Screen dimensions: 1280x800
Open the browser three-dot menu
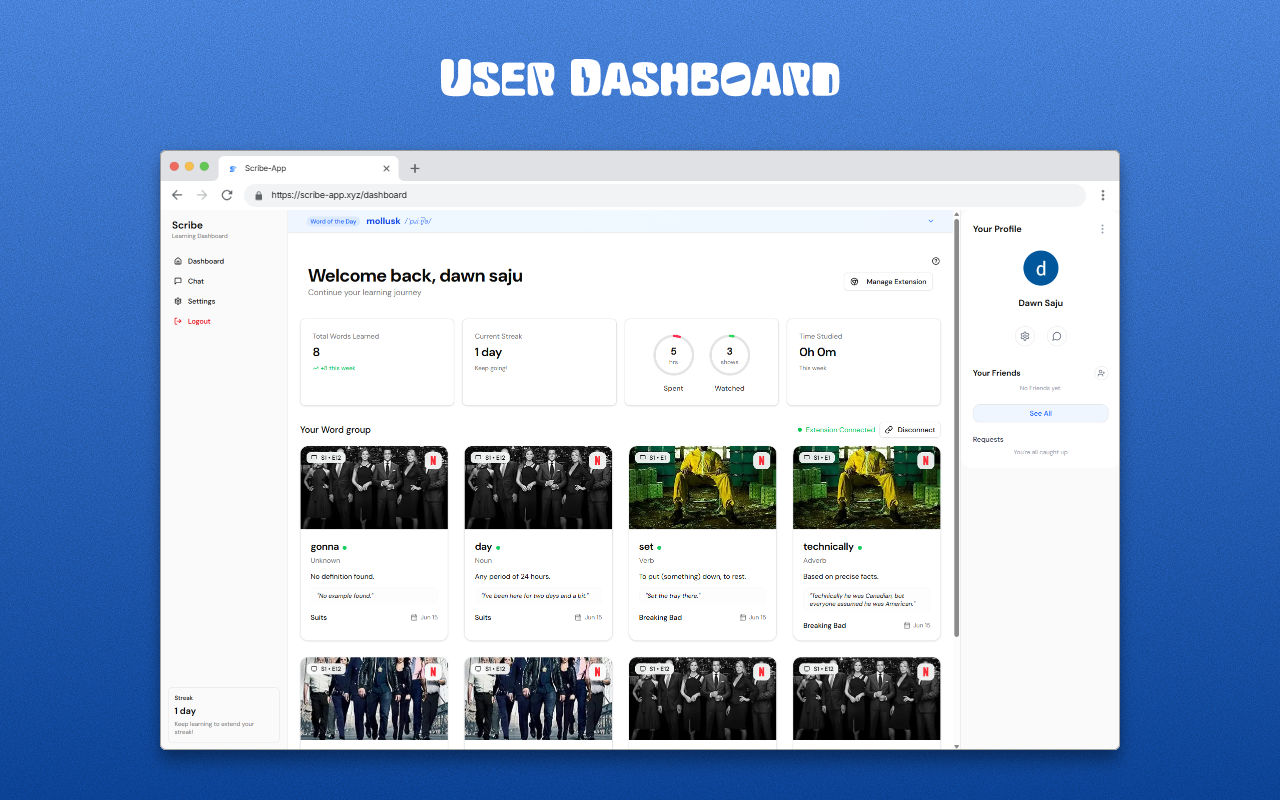point(1103,195)
